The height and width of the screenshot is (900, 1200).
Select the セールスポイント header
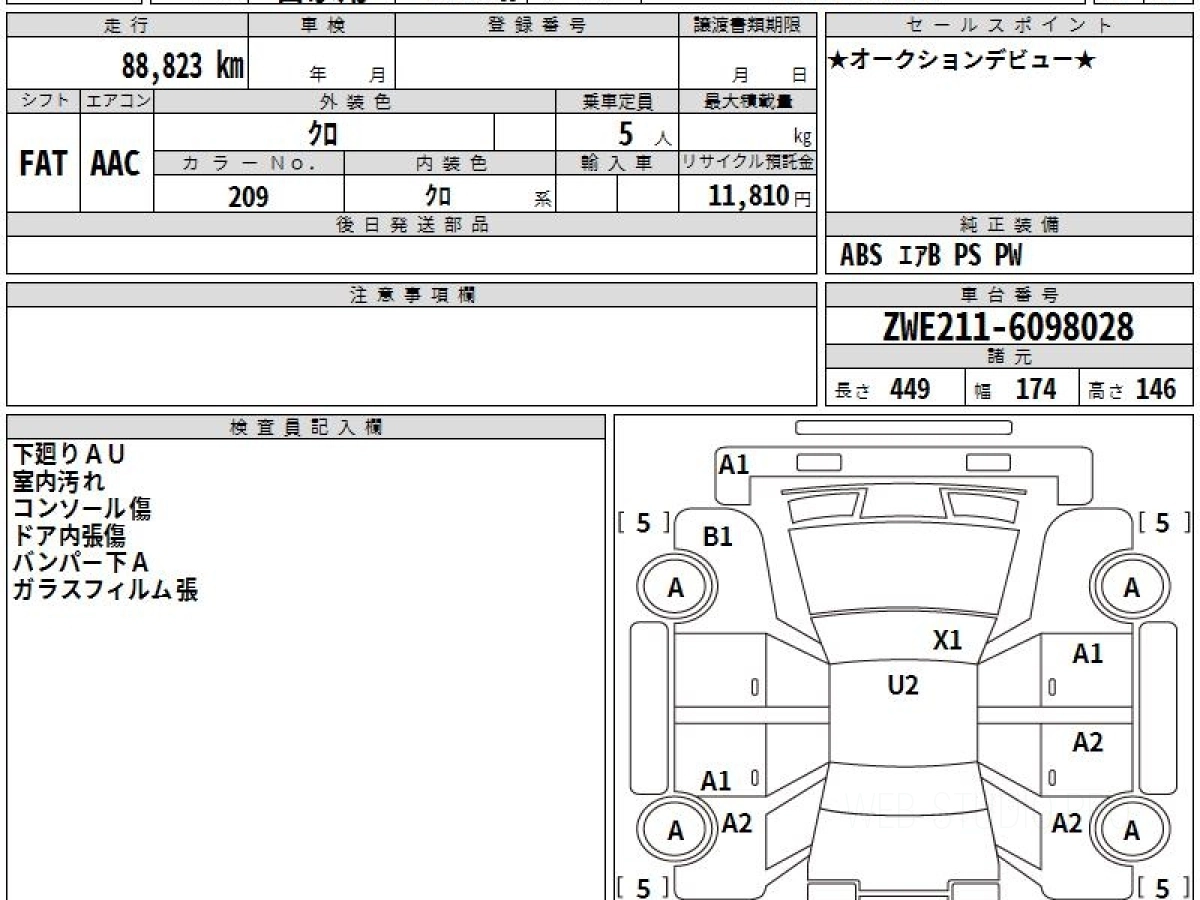coord(1009,26)
